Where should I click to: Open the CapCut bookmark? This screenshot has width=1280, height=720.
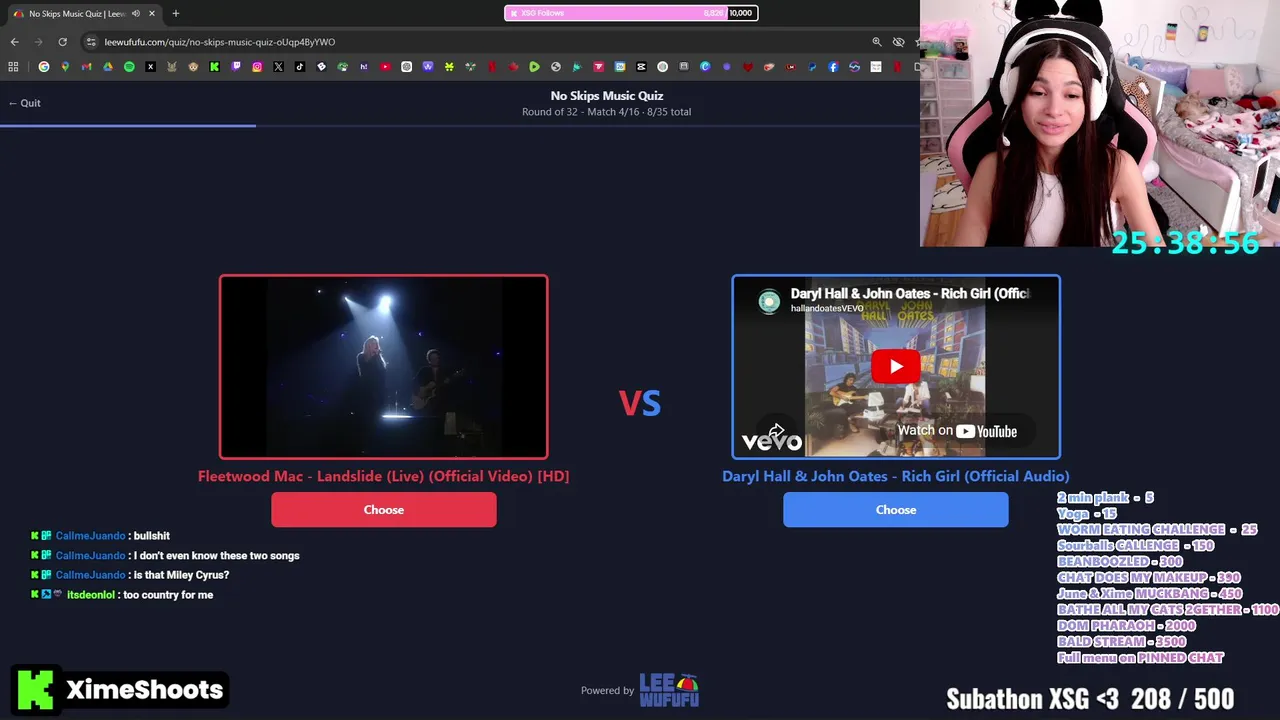[x=641, y=67]
